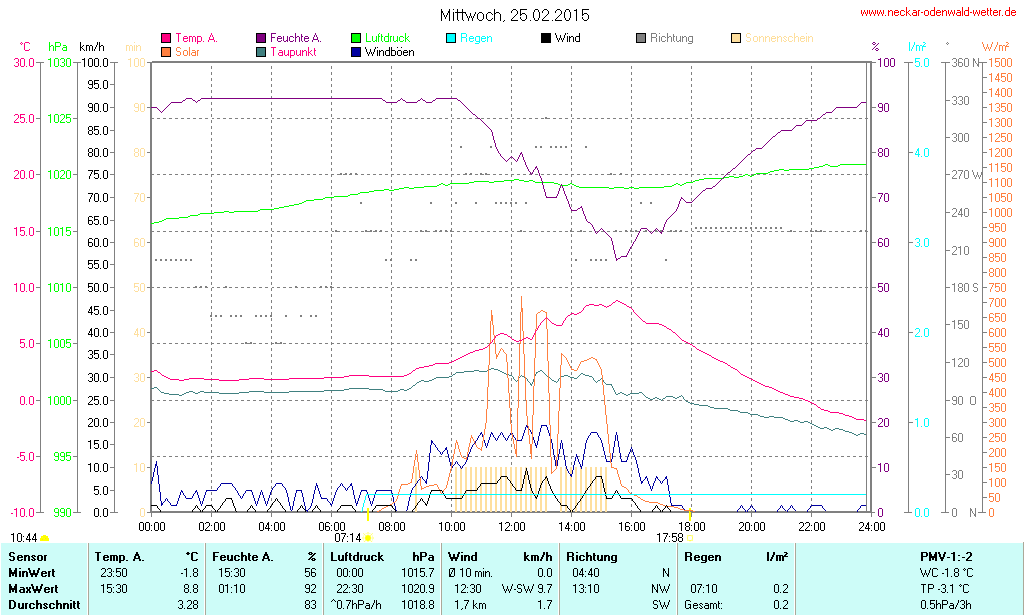This screenshot has height=615, width=1024.
Task: Open the www.neckar-odenwald-wetter.de link
Action: [x=939, y=13]
